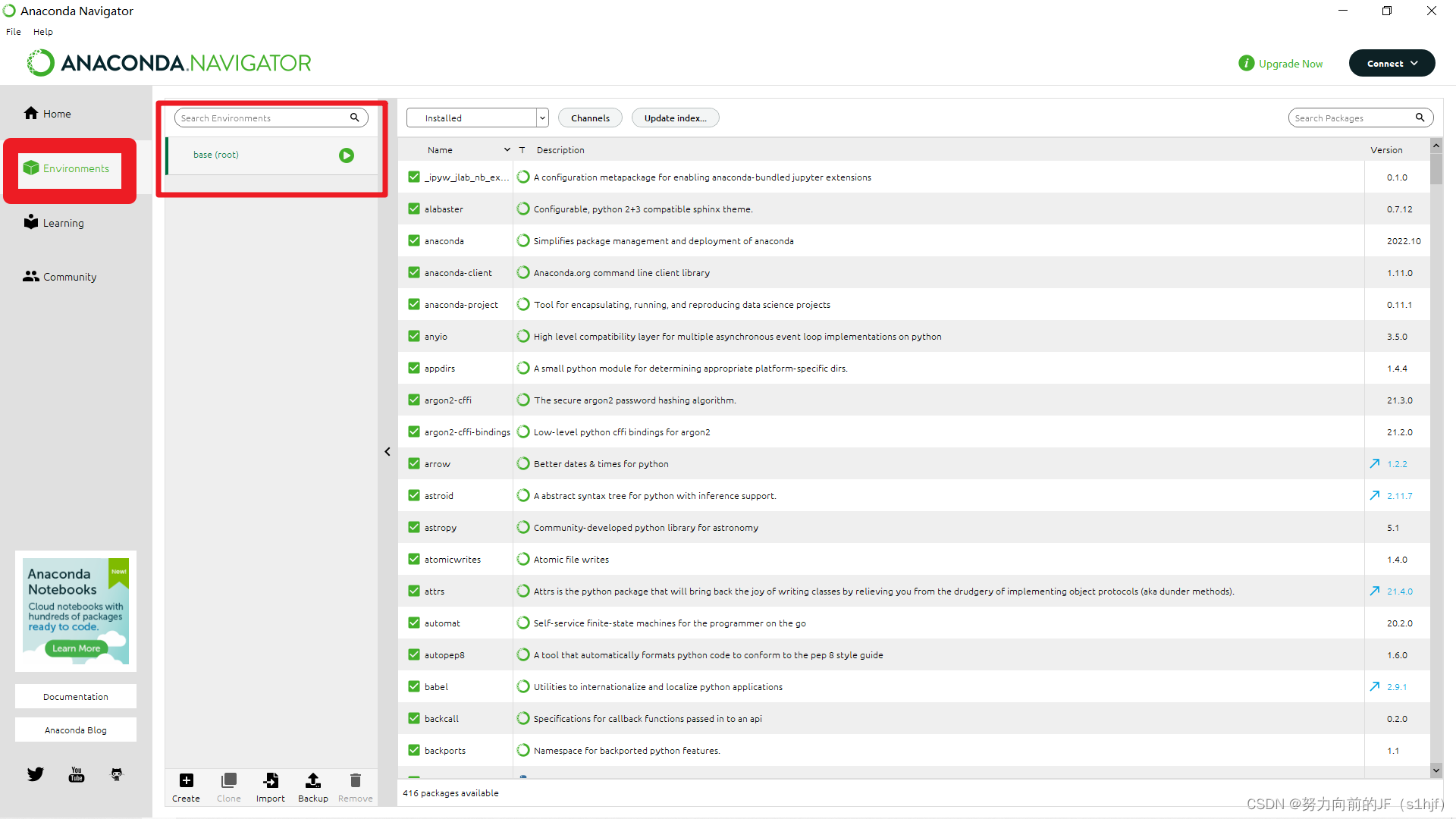Disable the arrow package checkbox
The height and width of the screenshot is (819, 1456).
414,463
